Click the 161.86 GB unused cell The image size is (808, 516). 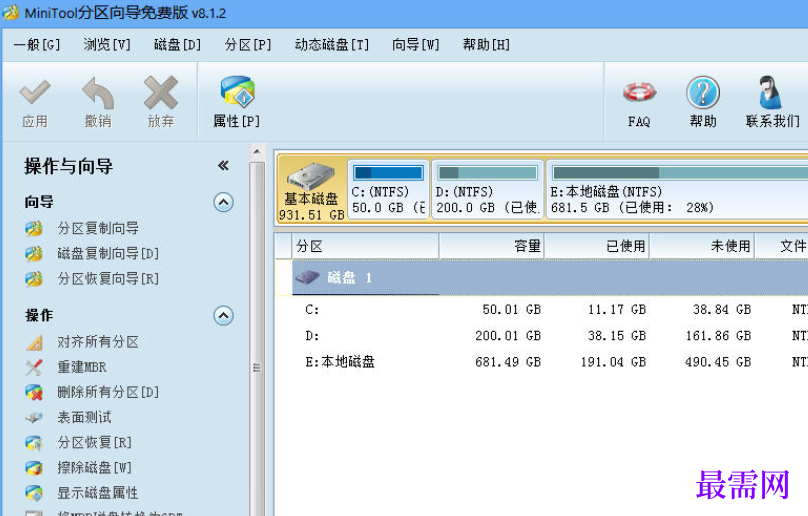(x=718, y=336)
